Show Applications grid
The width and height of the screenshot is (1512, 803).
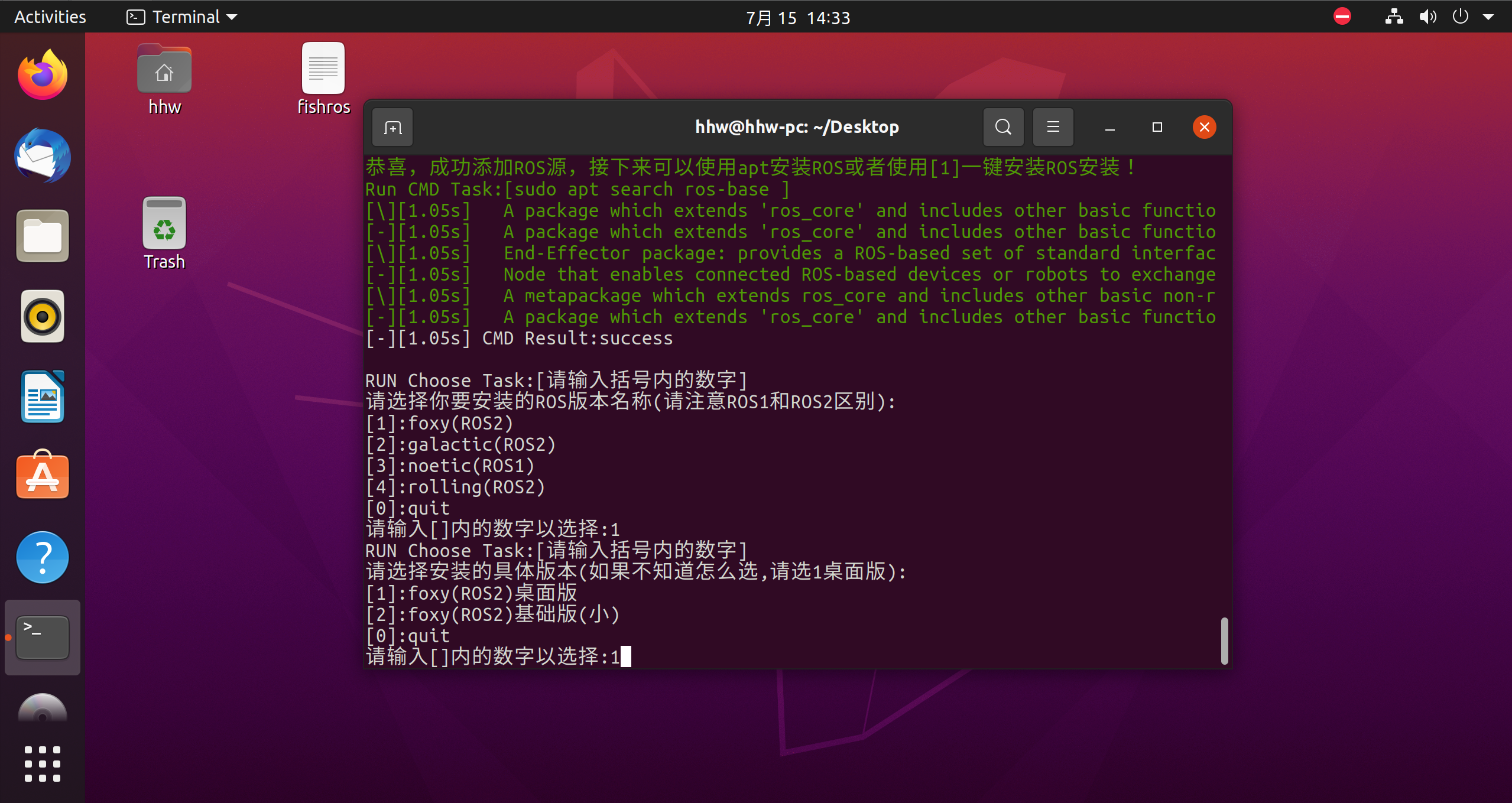click(43, 764)
